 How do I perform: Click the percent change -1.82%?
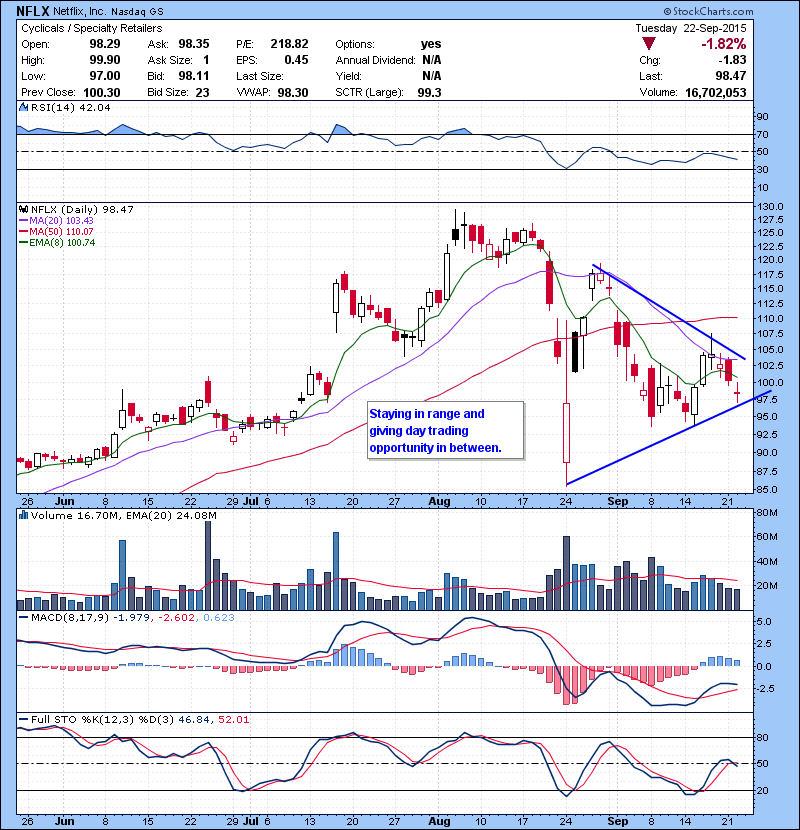pyautogui.click(x=723, y=44)
